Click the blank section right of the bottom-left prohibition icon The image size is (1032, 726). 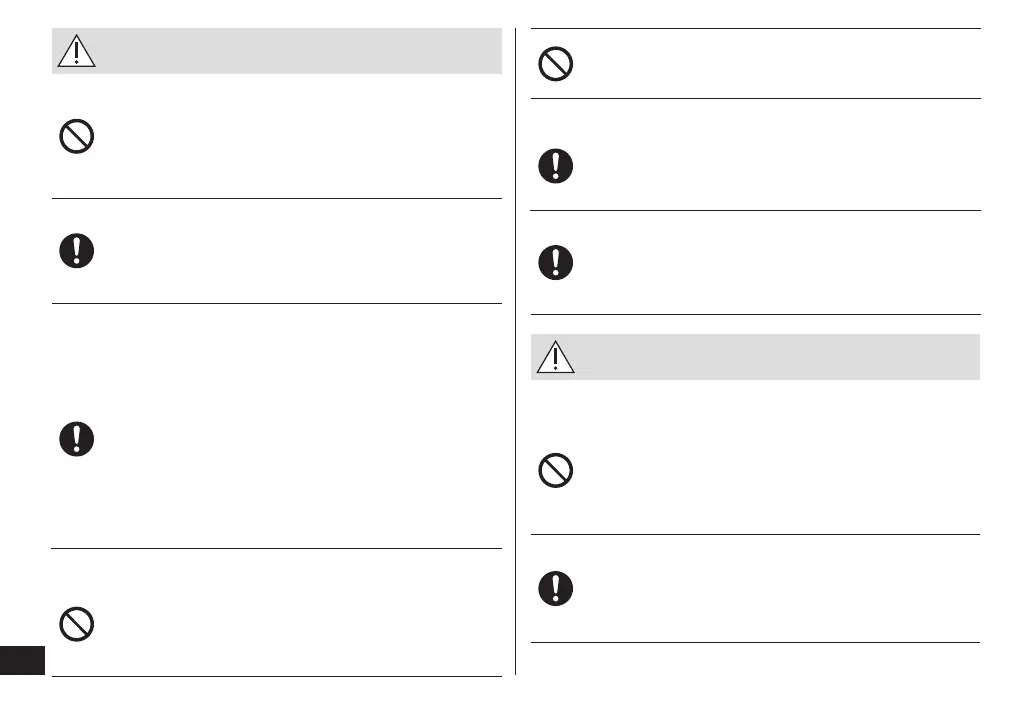(x=300, y=625)
